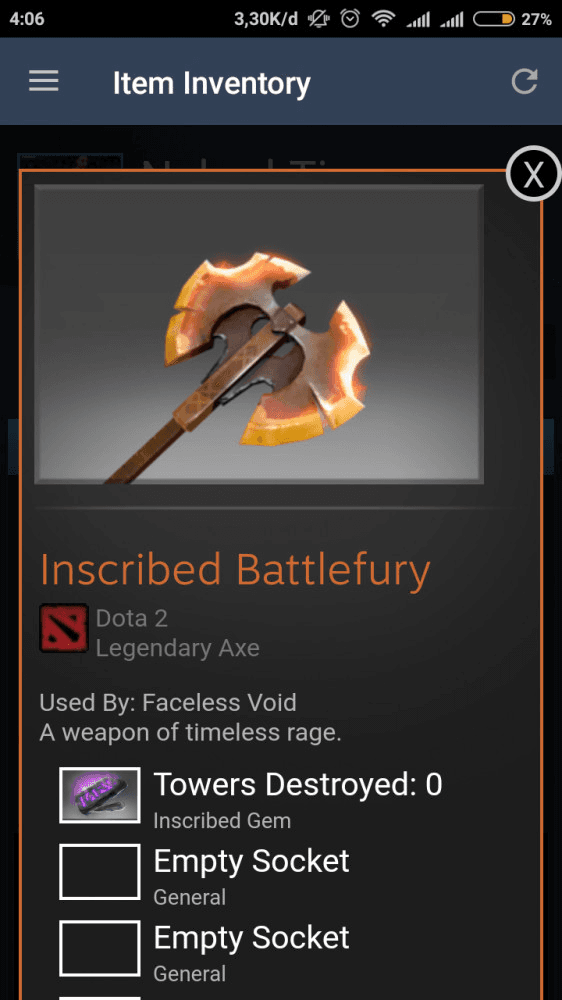Select the Inscribed Gem icon
Screen dimensions: 562x1000
[100, 795]
